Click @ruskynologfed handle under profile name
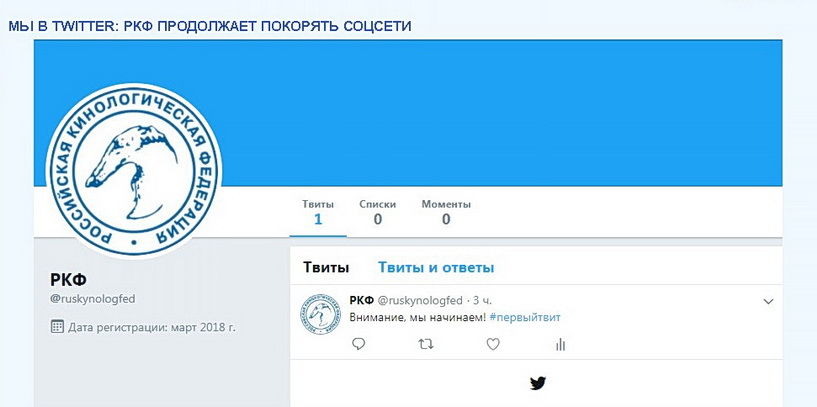This screenshot has width=817, height=407. pos(93,299)
